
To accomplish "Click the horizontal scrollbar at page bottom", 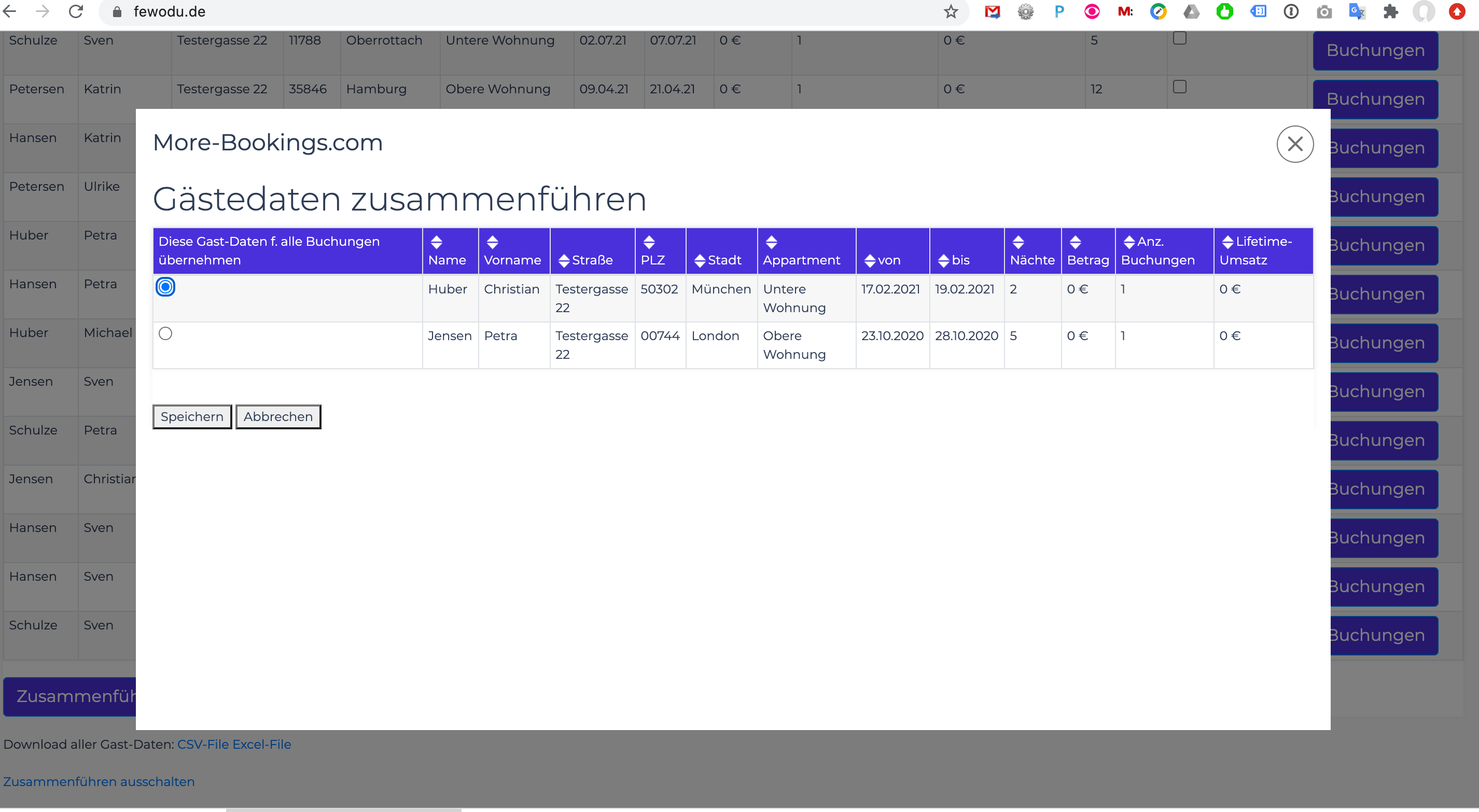I will tap(343, 810).
